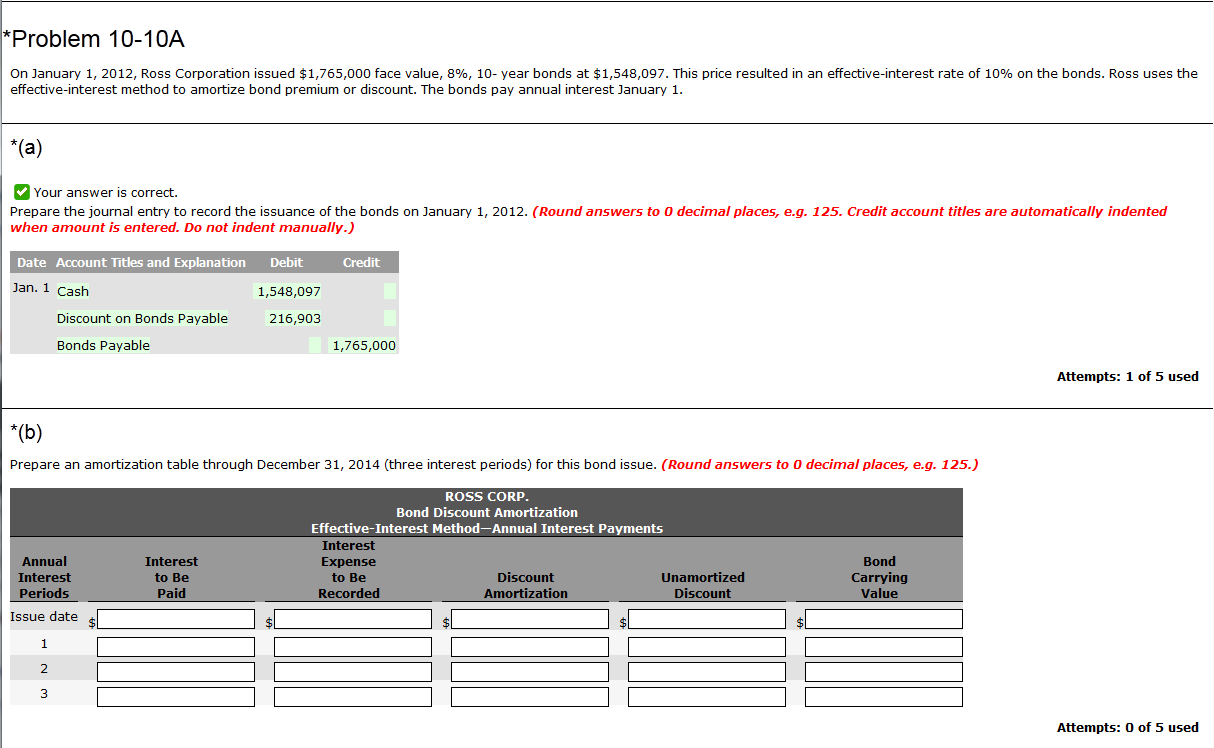Click the "Unamortized Discount" column header
The image size is (1214, 748).
coord(703,585)
